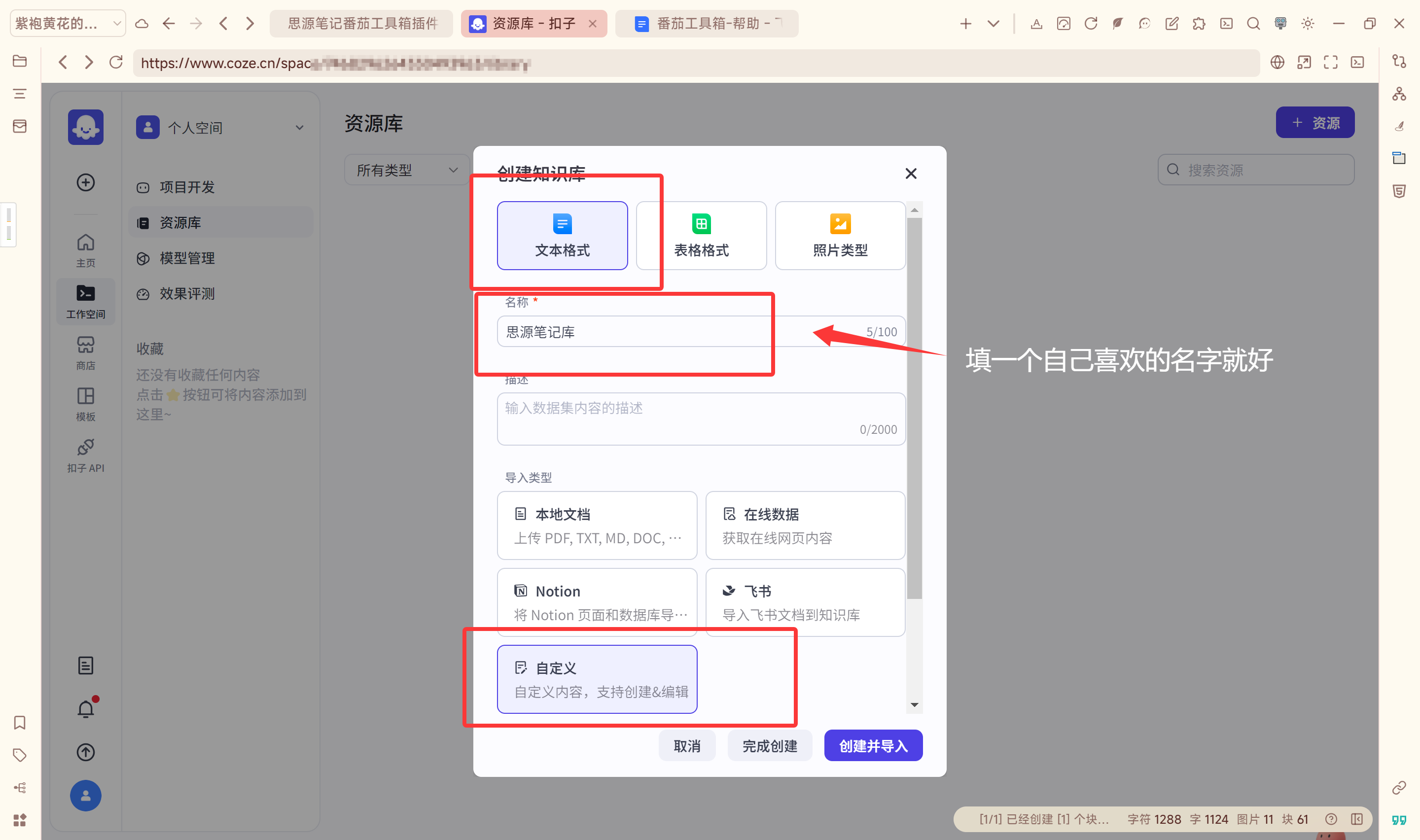Reload the page with browser refresh icon
Screen dimensions: 1420x840
(116, 62)
